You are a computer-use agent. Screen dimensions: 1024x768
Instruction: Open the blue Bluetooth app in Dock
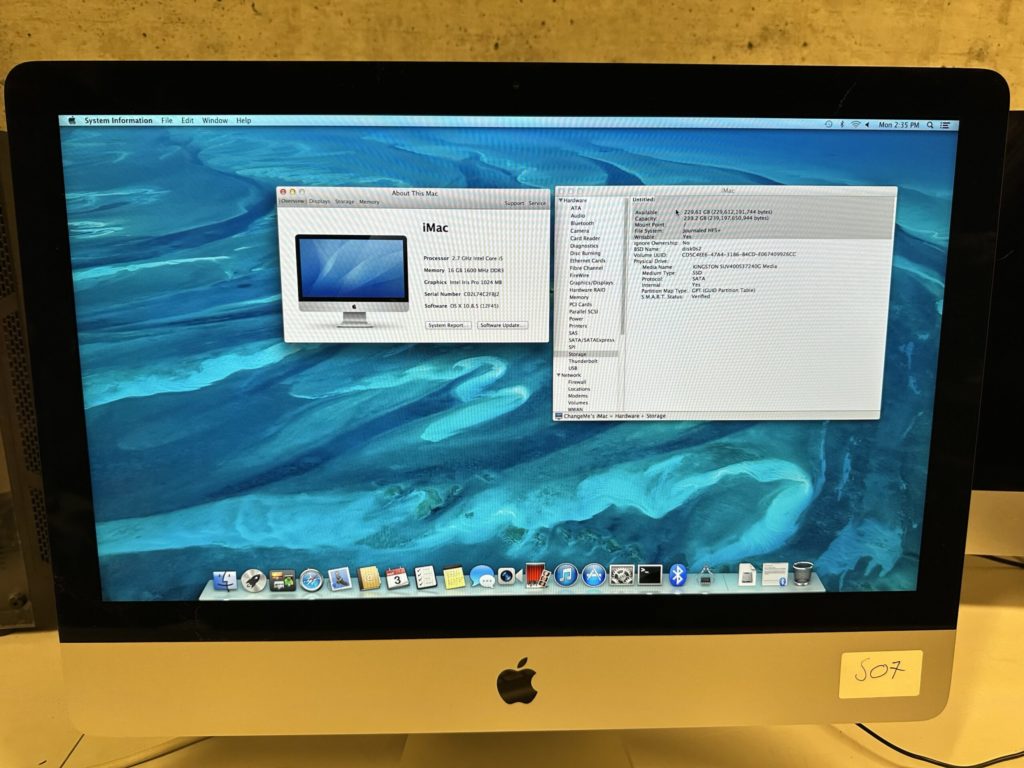click(678, 575)
